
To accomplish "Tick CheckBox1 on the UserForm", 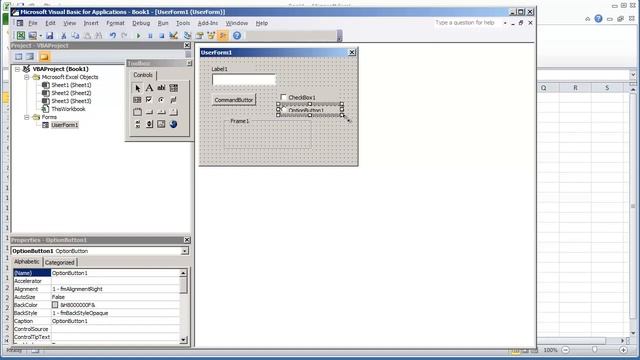I will pyautogui.click(x=283, y=97).
